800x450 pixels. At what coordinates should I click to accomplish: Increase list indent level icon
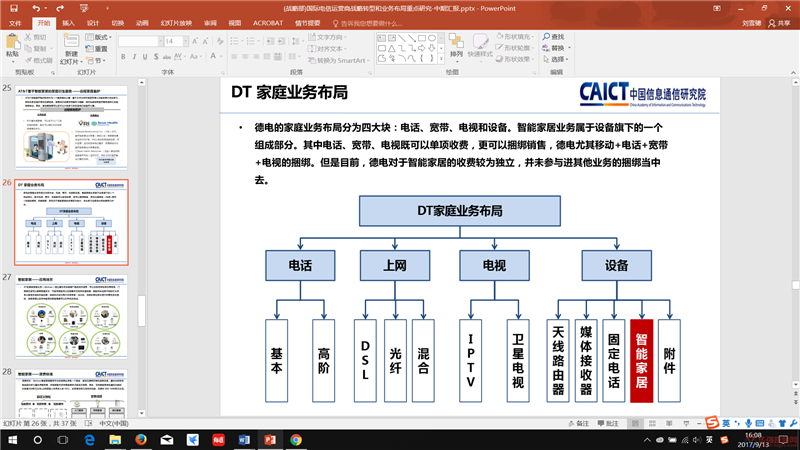281,41
